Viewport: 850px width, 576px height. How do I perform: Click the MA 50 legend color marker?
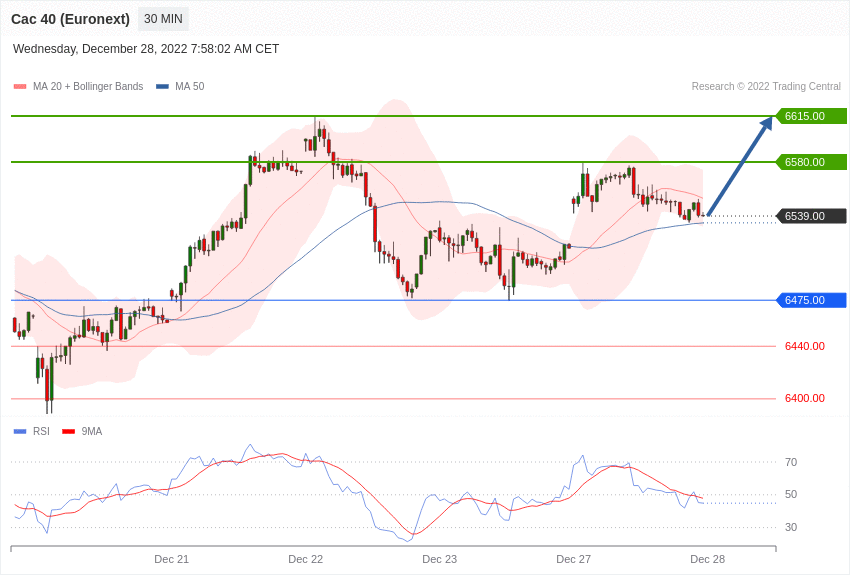pyautogui.click(x=162, y=87)
